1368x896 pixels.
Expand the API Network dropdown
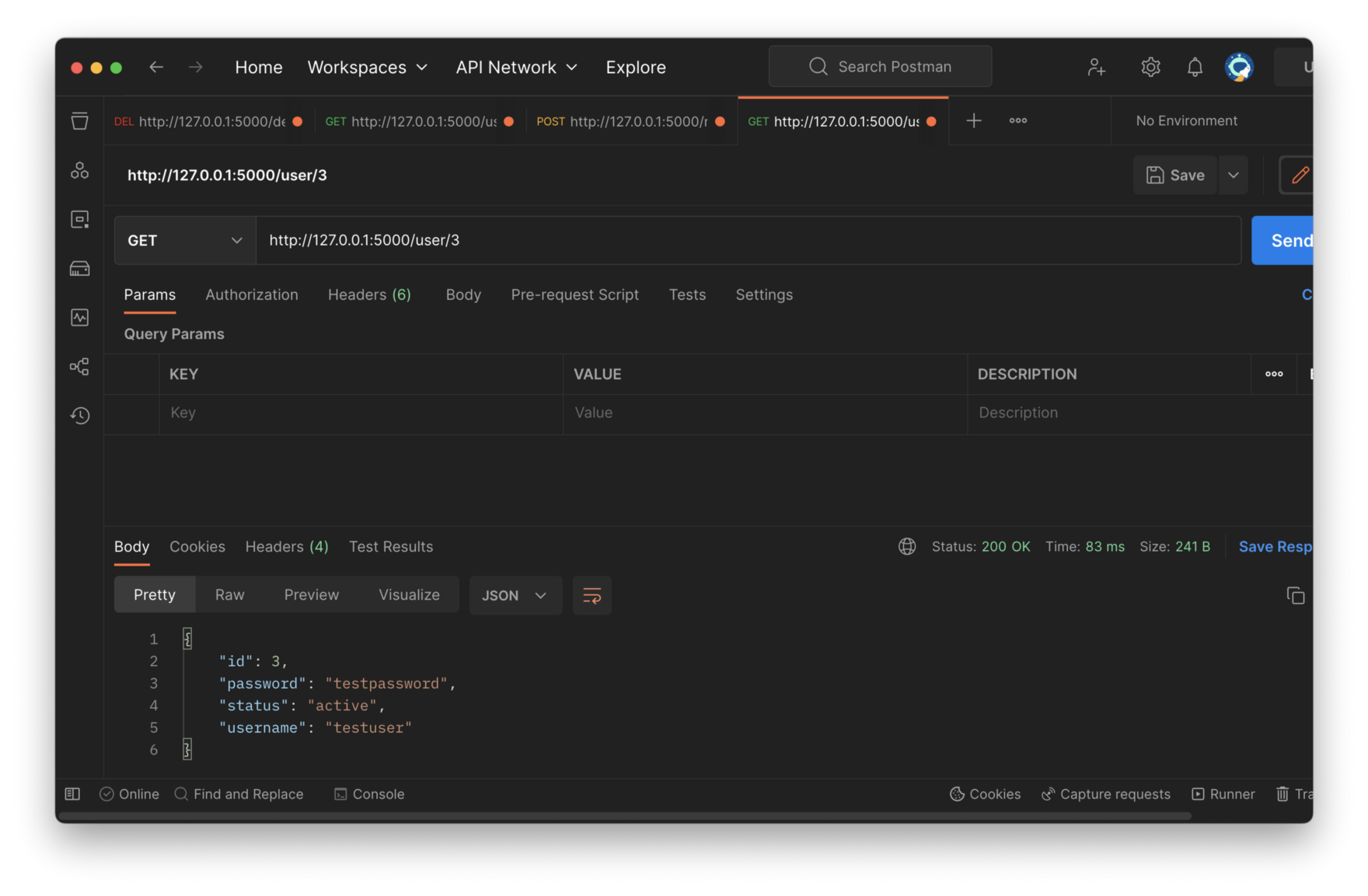click(516, 67)
